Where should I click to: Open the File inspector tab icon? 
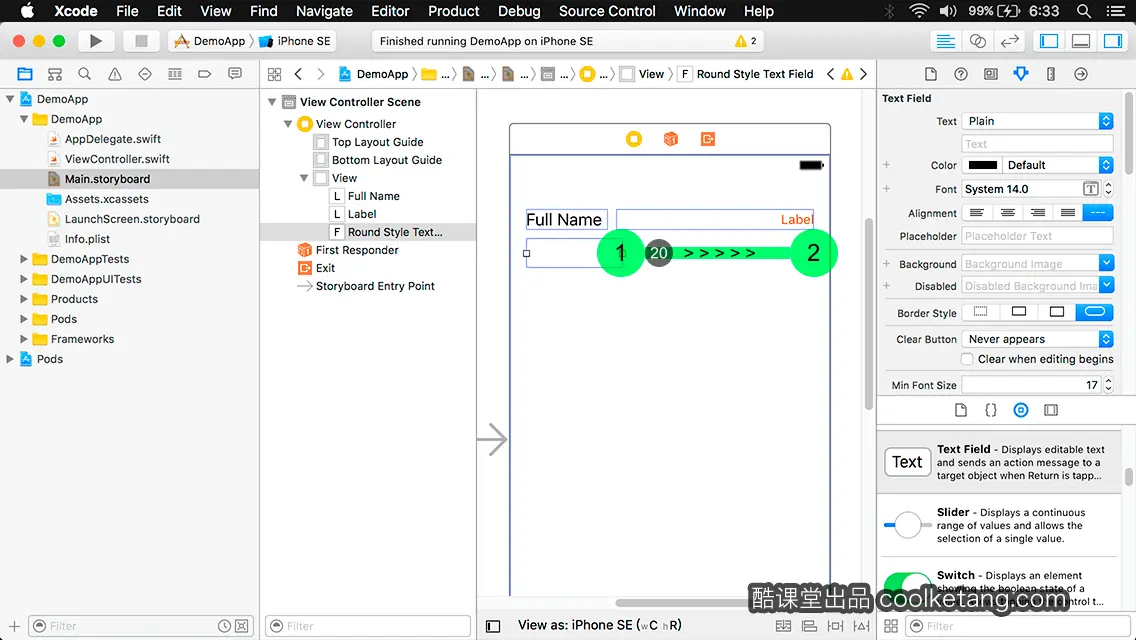931,74
